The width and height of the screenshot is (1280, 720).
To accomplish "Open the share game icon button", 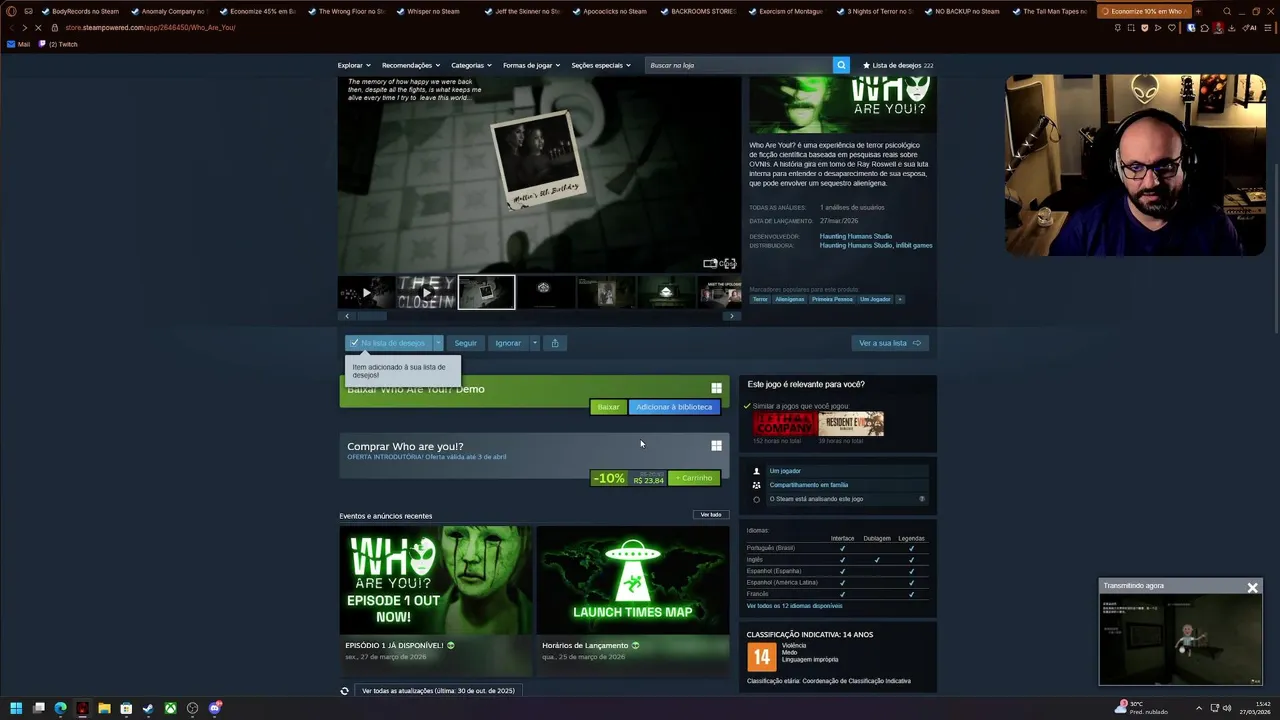I will (555, 343).
